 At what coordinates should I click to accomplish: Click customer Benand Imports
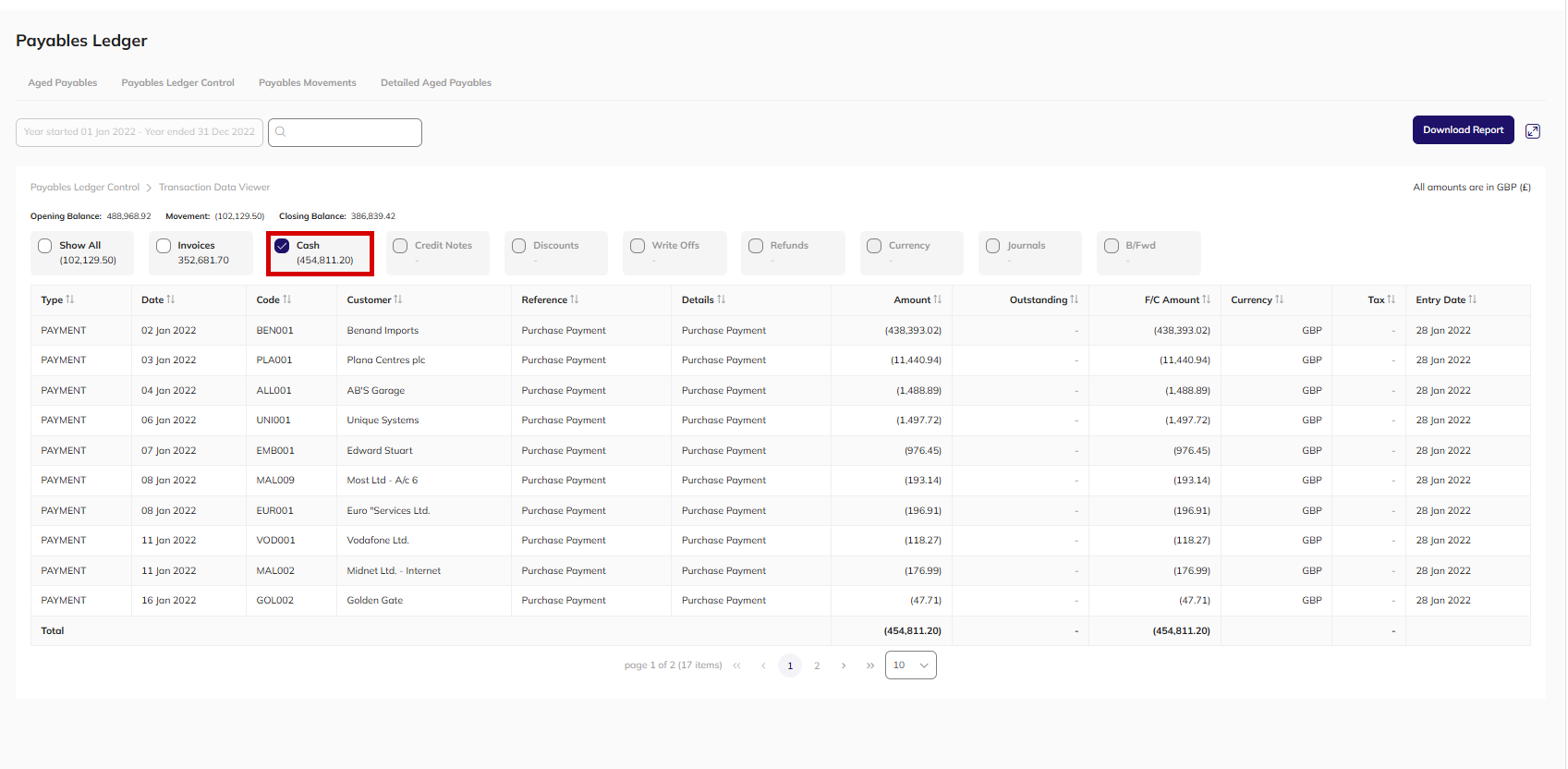tap(383, 331)
